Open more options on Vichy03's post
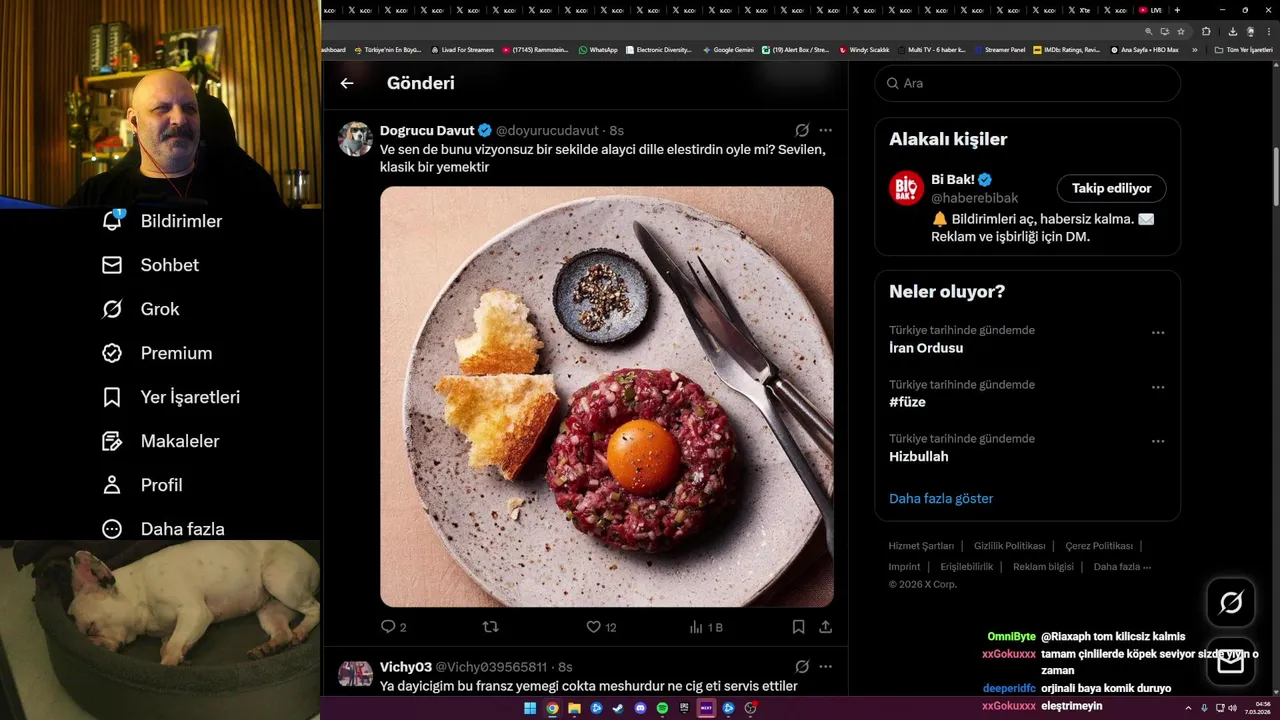The image size is (1280, 720). point(825,666)
